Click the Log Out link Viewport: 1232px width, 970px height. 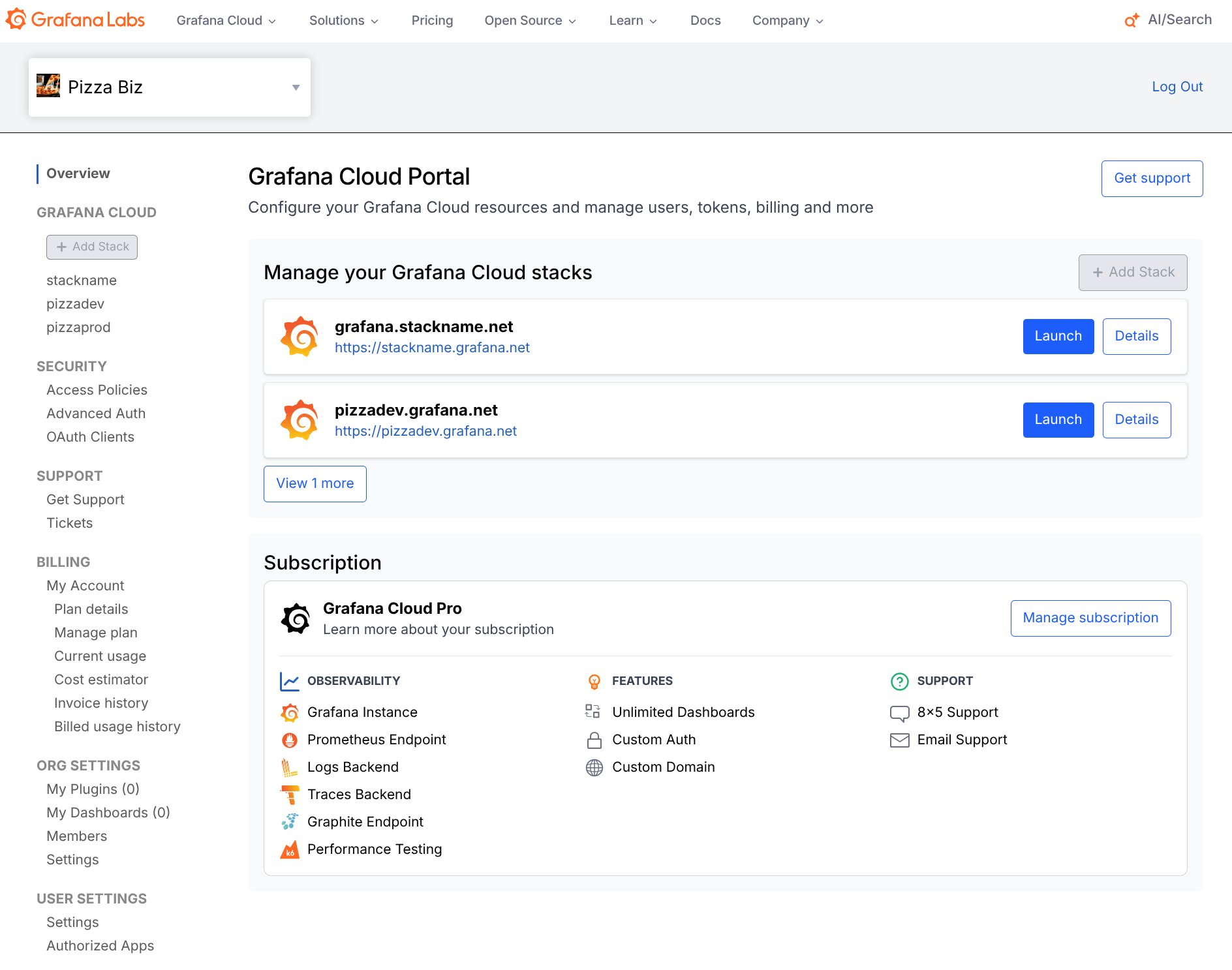coord(1177,87)
